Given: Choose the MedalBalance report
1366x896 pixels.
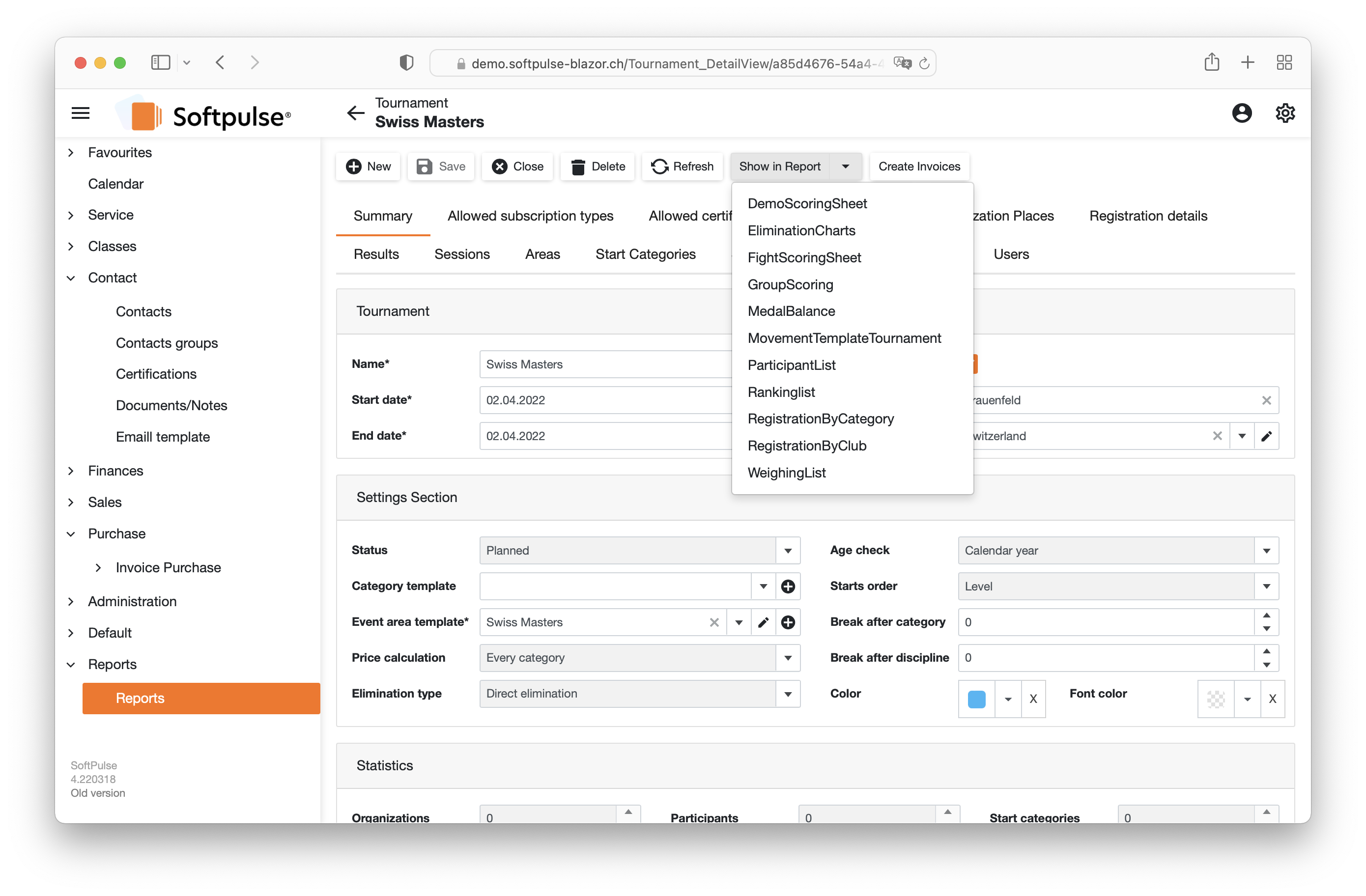Looking at the screenshot, I should [x=791, y=311].
